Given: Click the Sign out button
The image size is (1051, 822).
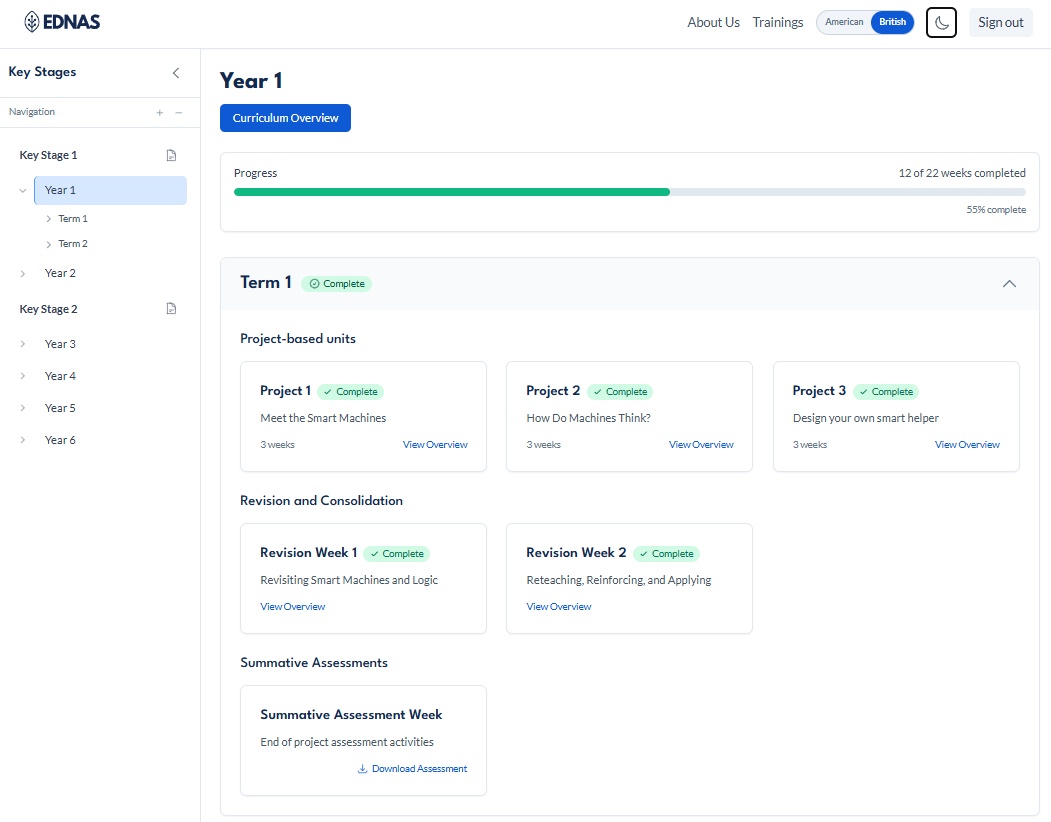Looking at the screenshot, I should pos(1000,22).
